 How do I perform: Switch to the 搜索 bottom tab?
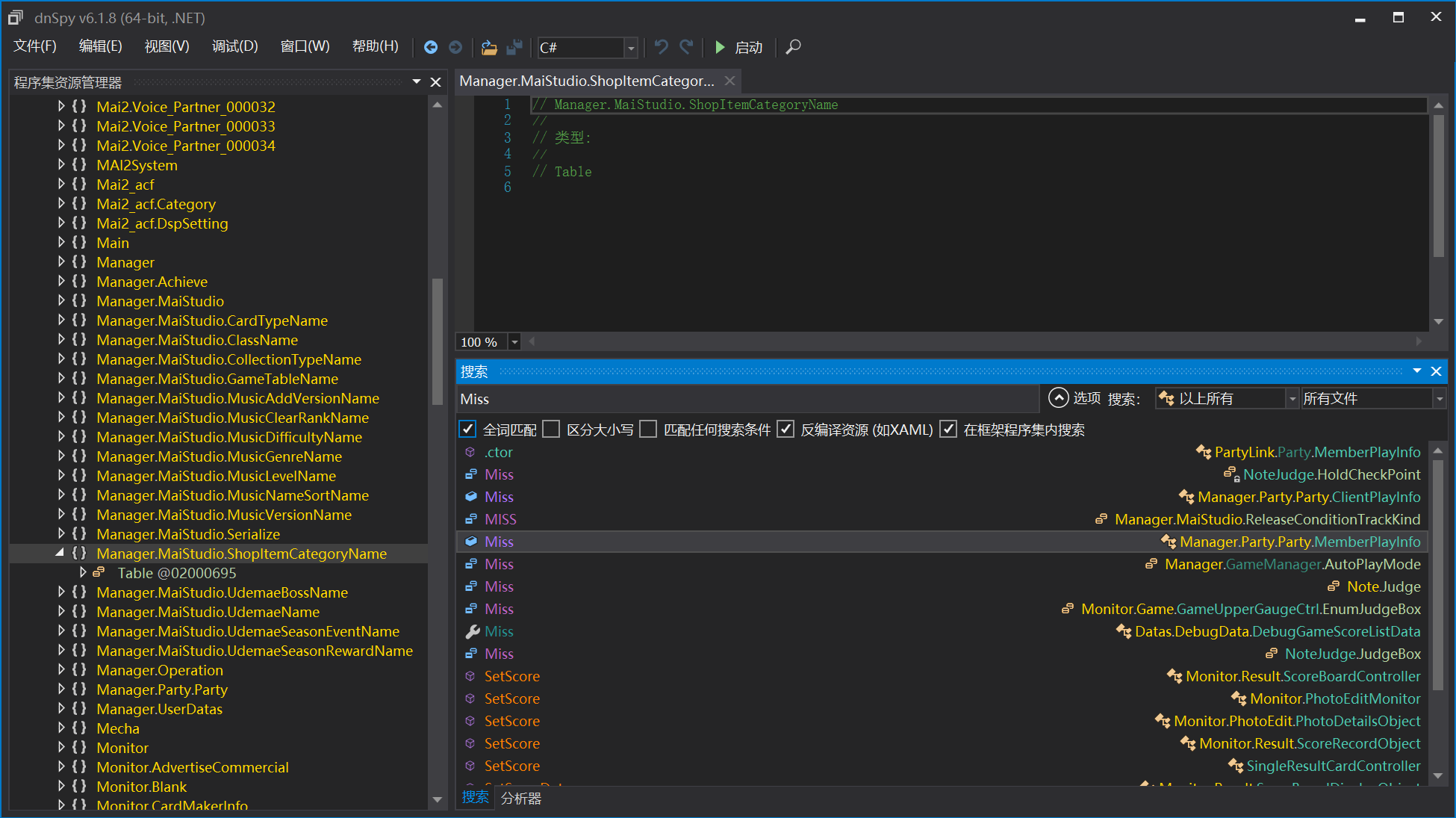click(475, 798)
